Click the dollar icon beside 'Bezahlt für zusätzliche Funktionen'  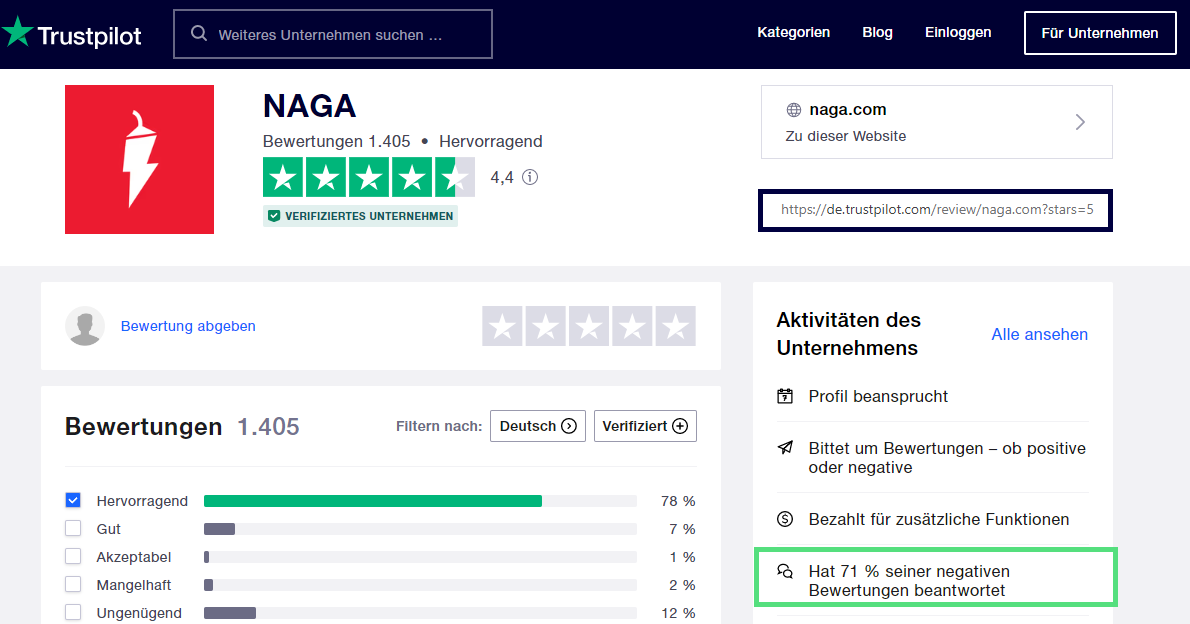(x=786, y=519)
